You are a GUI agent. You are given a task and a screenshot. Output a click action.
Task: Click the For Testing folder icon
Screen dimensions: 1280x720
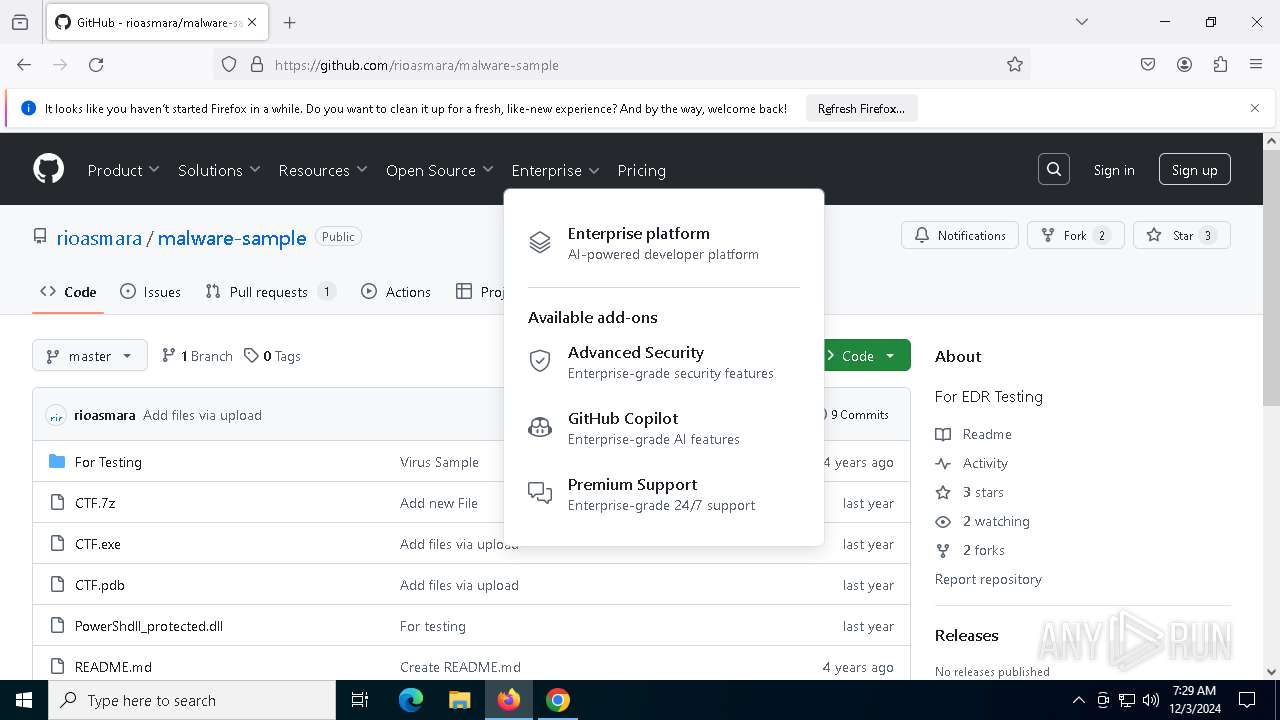tap(57, 461)
